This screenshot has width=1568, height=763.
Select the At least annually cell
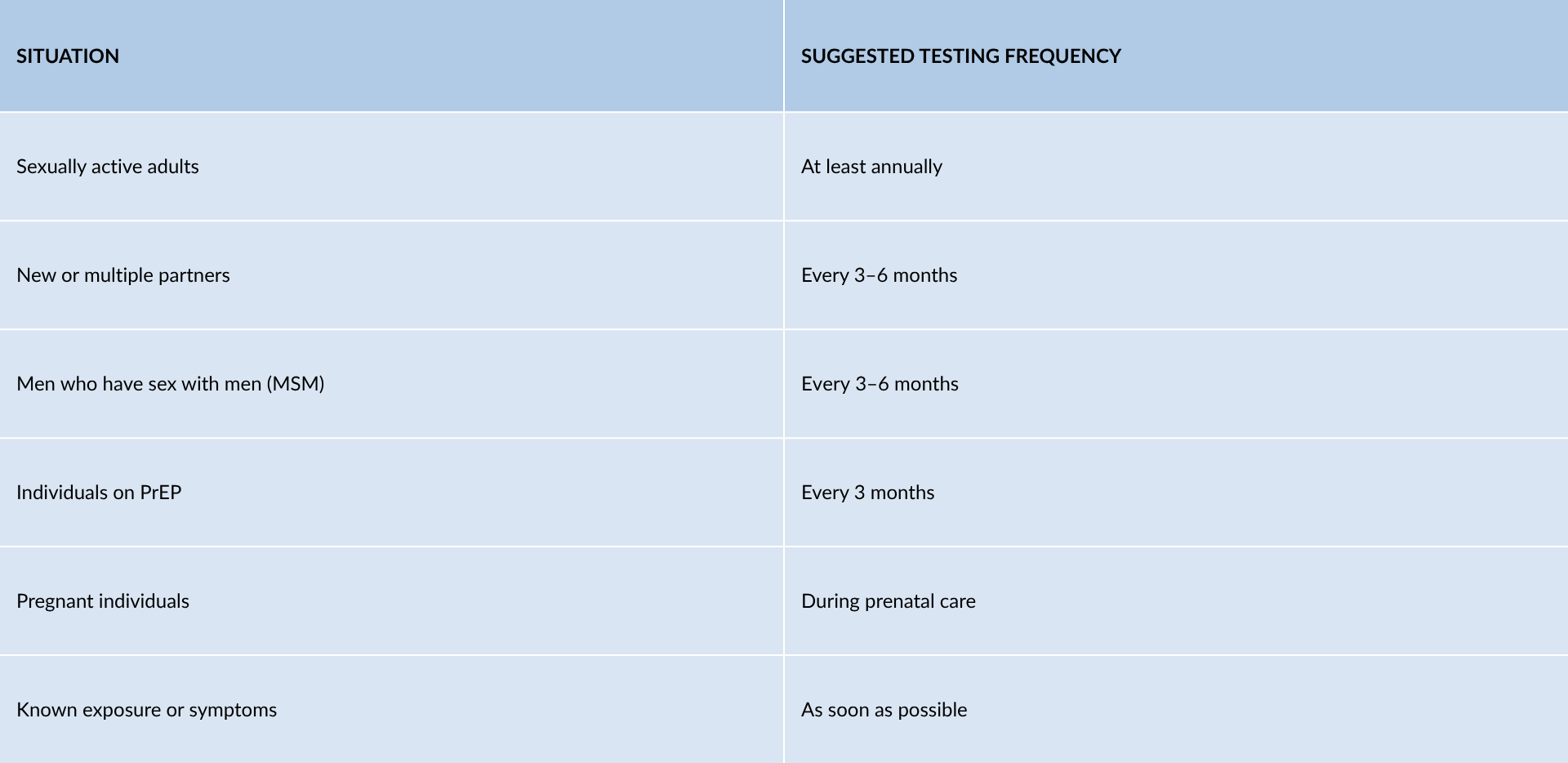point(1176,167)
